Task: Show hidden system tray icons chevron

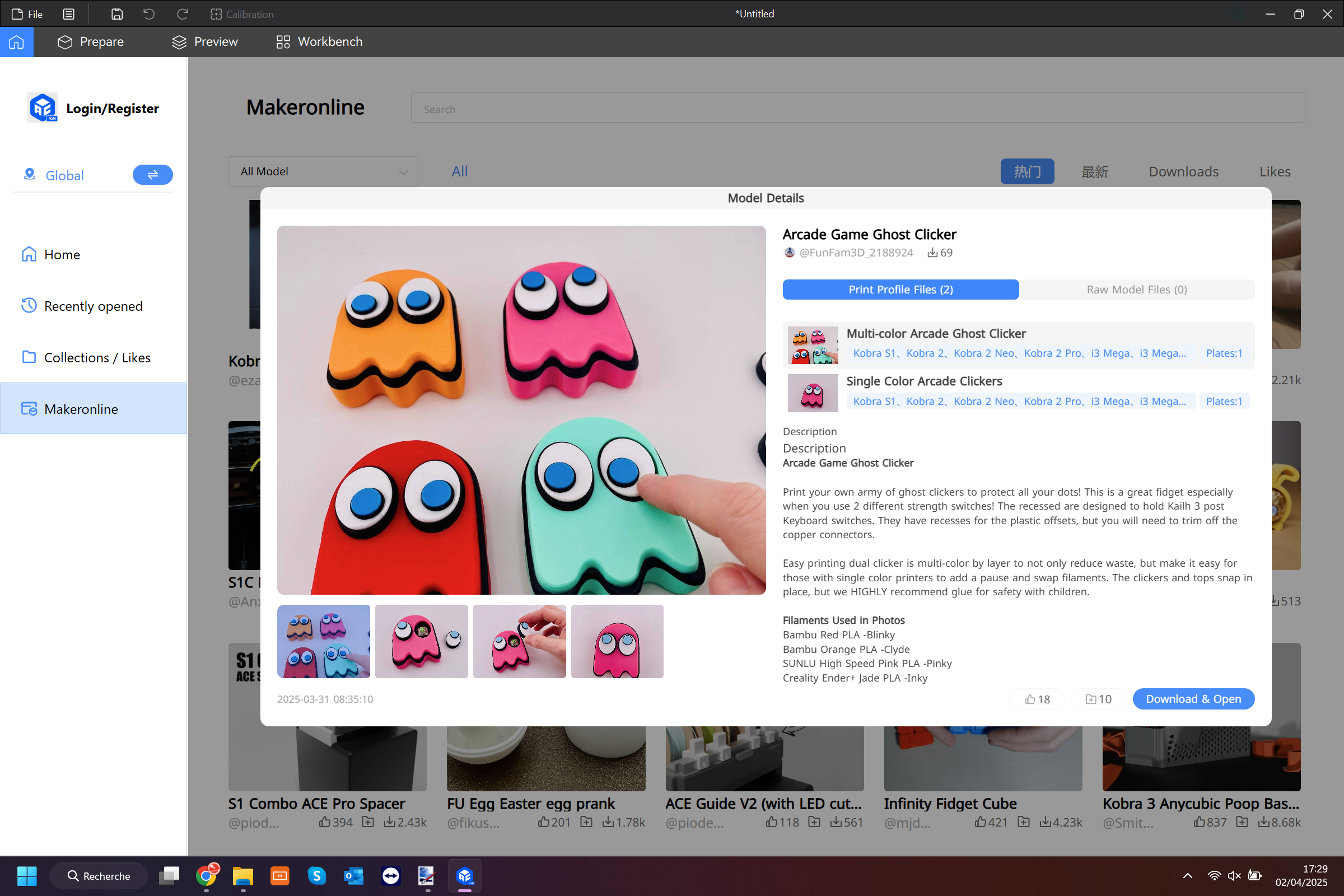Action: pos(1187,875)
